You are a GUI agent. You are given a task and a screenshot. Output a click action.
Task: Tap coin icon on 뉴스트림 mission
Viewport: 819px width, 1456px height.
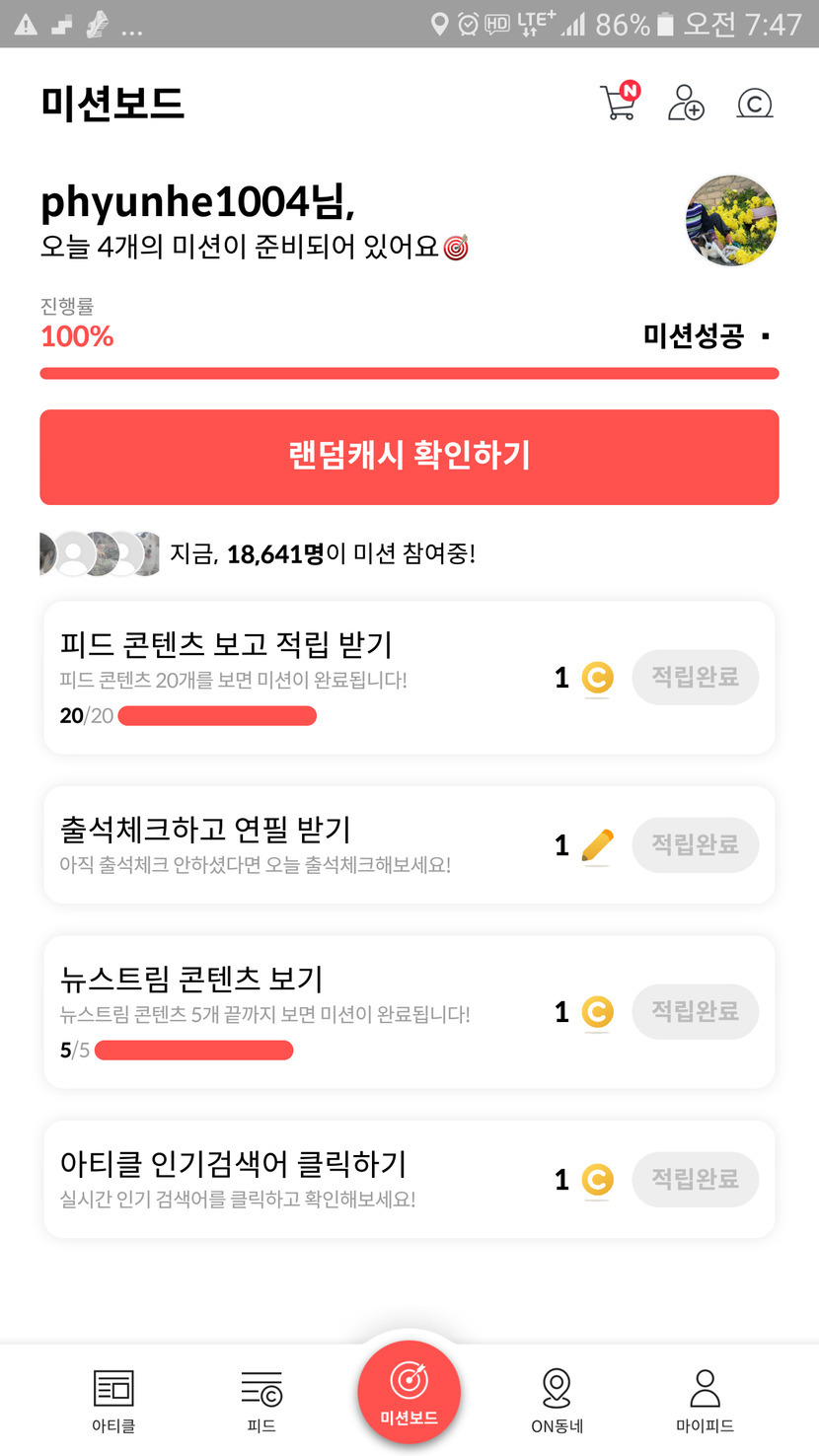point(597,1012)
